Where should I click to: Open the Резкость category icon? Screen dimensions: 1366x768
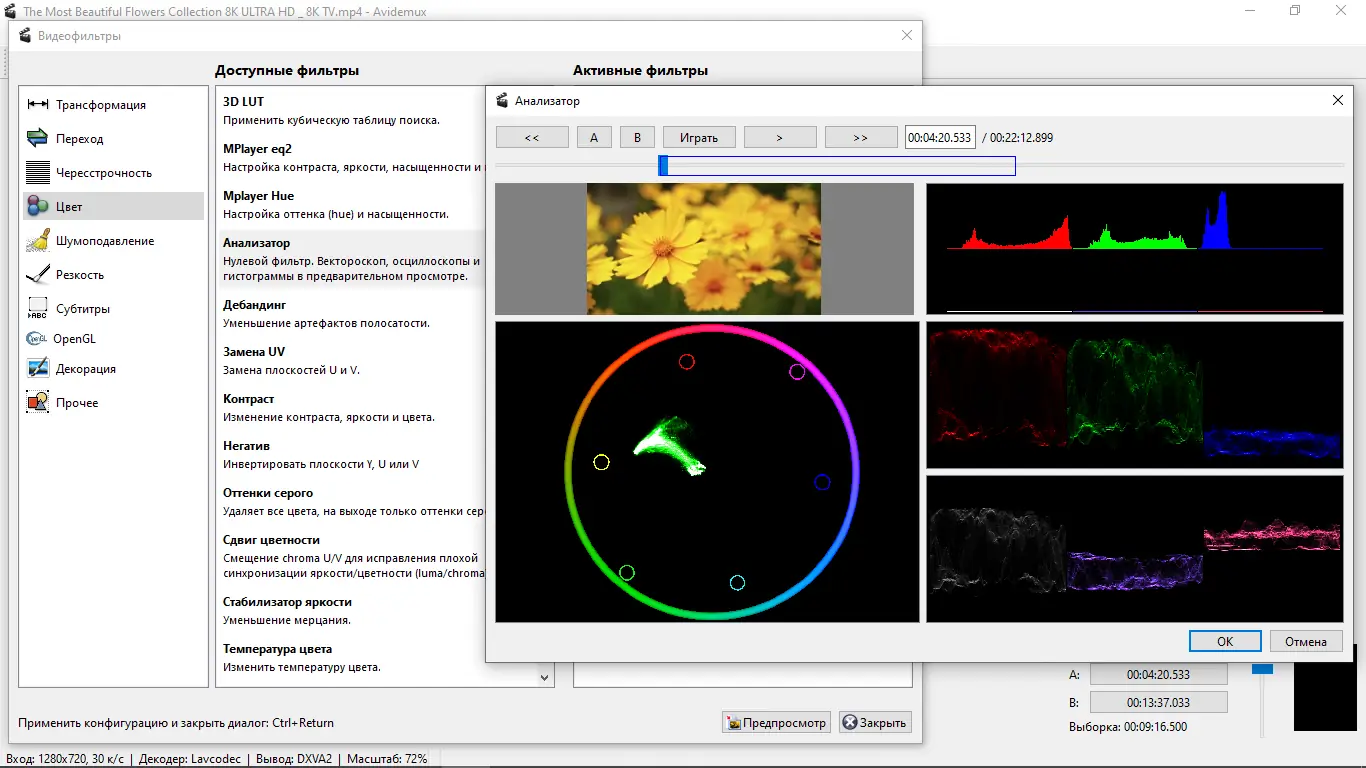[38, 275]
